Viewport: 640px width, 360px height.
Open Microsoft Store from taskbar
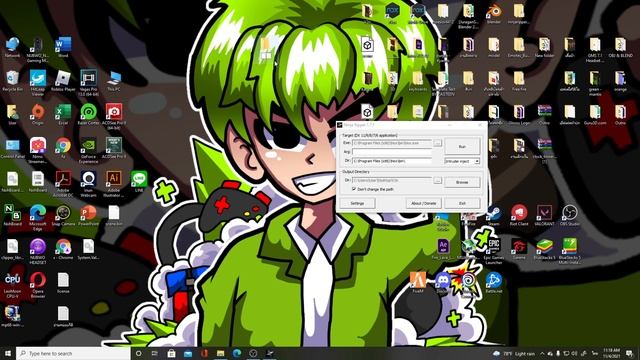(x=171, y=353)
